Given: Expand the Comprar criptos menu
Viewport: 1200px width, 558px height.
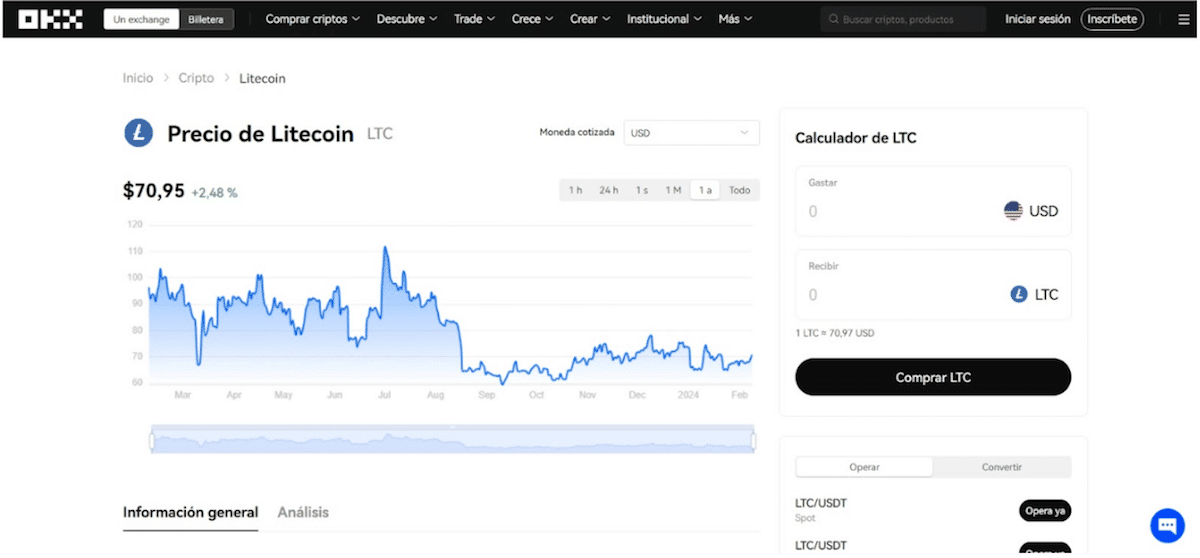Looking at the screenshot, I should (x=312, y=19).
